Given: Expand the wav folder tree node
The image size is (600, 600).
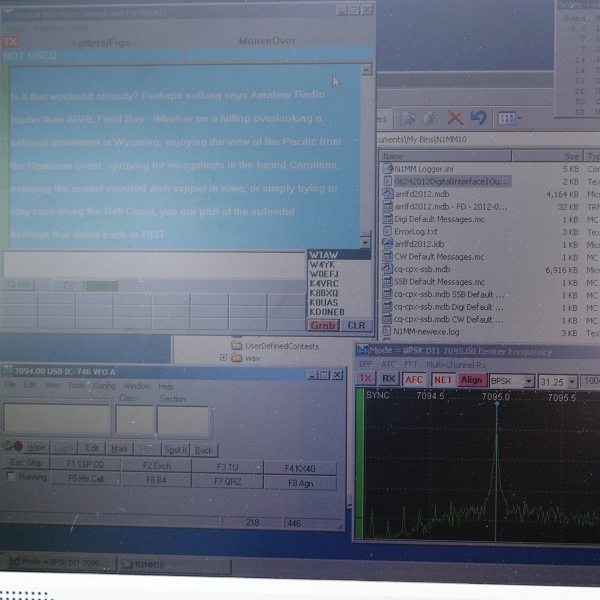Looking at the screenshot, I should click(223, 357).
